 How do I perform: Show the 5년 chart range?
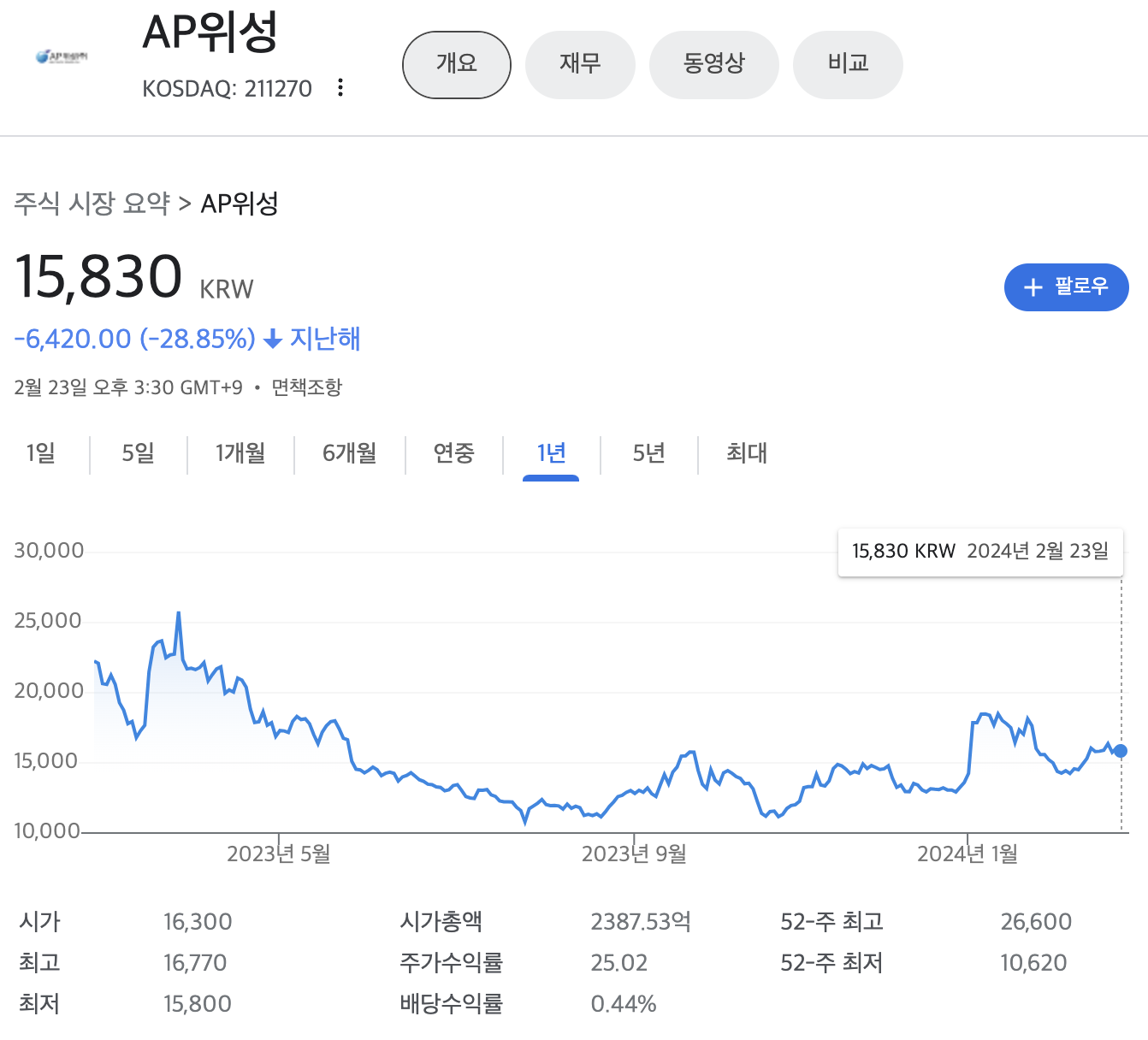tap(649, 453)
